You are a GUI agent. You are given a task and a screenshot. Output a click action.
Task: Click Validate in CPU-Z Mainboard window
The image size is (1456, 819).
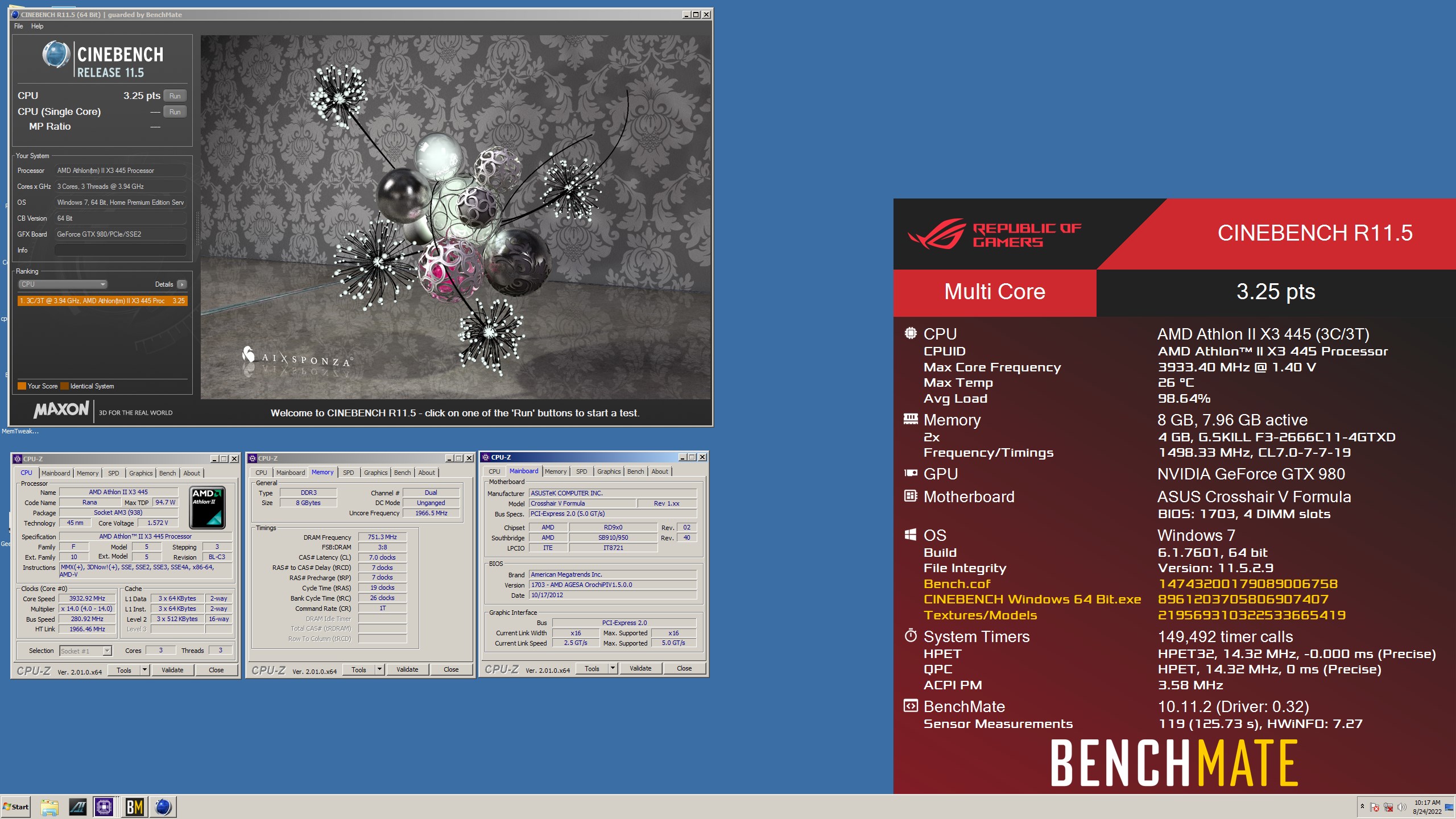tap(640, 669)
